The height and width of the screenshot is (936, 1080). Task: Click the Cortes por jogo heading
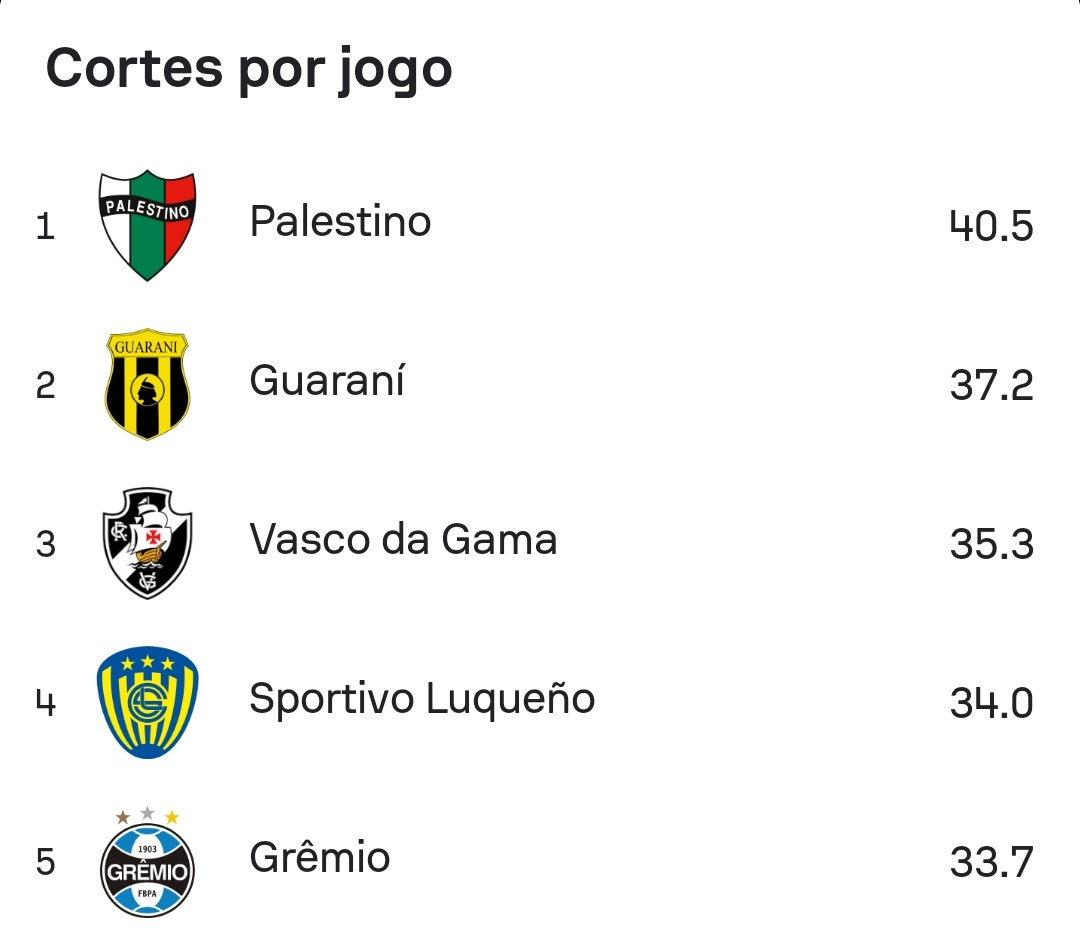pos(249,70)
